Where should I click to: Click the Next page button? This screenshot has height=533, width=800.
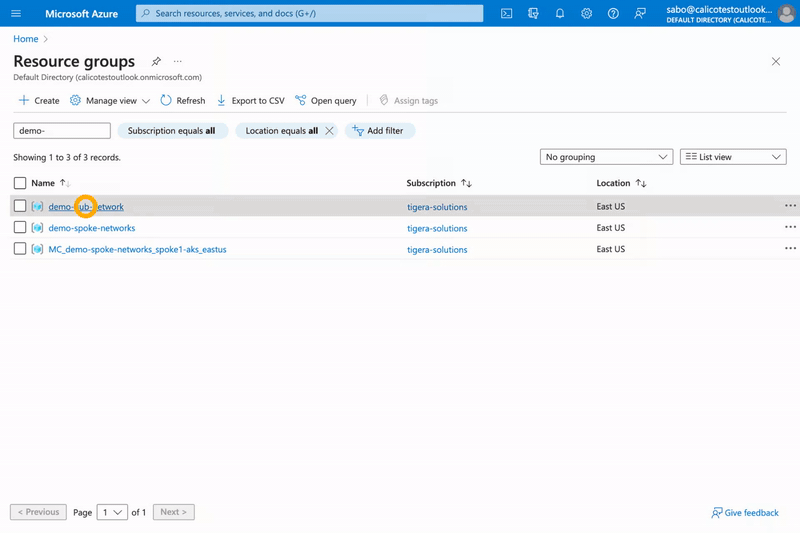click(x=173, y=512)
